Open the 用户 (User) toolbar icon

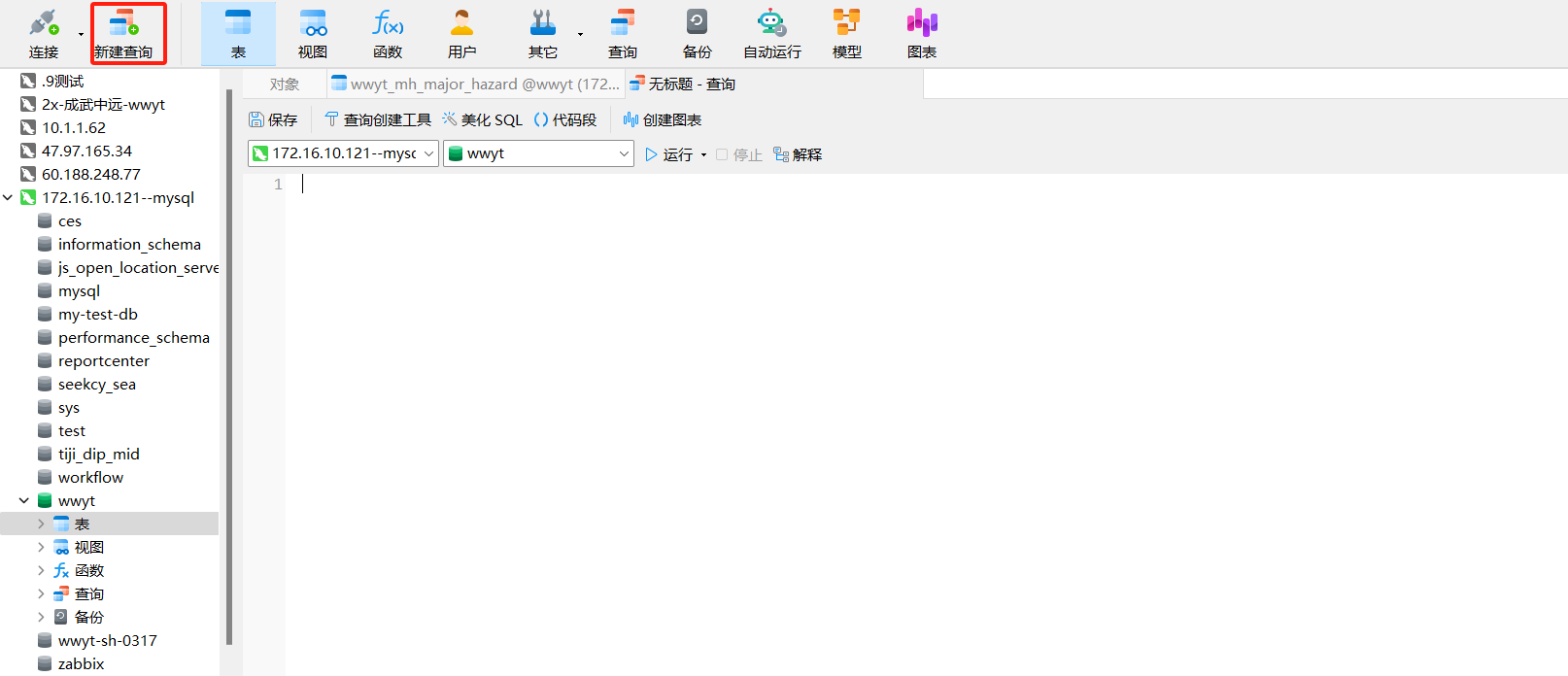(x=462, y=34)
